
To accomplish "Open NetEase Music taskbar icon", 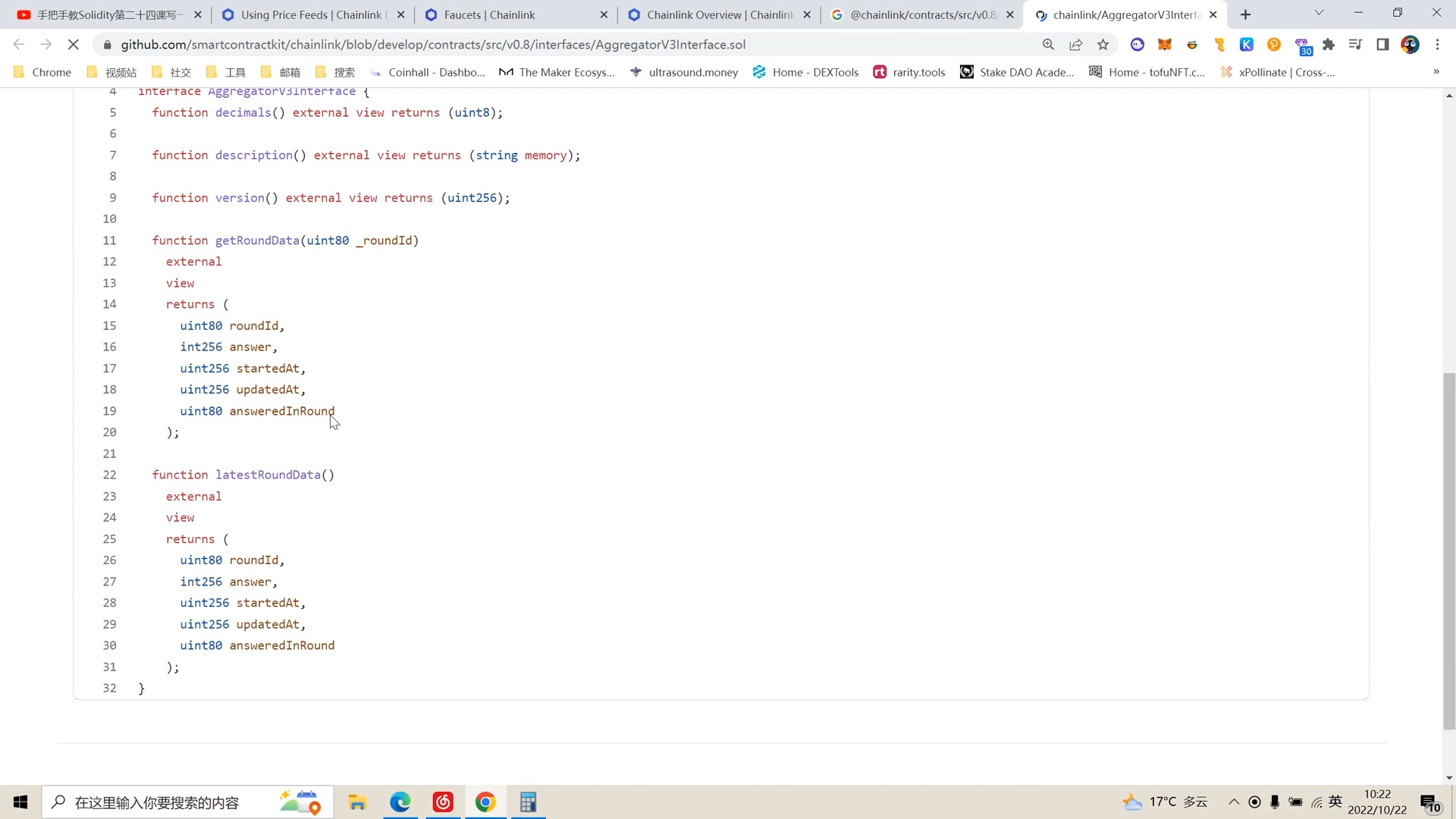I will pos(443,802).
